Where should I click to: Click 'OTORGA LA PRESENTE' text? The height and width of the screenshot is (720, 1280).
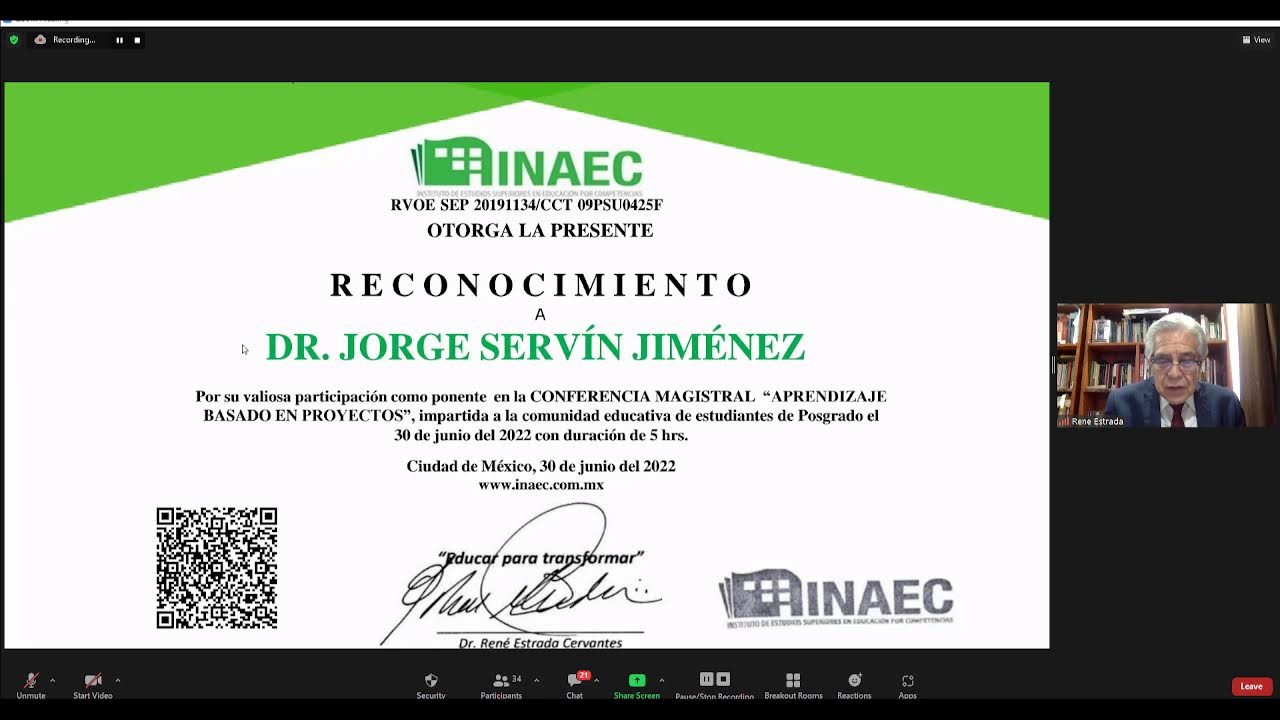pyautogui.click(x=540, y=230)
